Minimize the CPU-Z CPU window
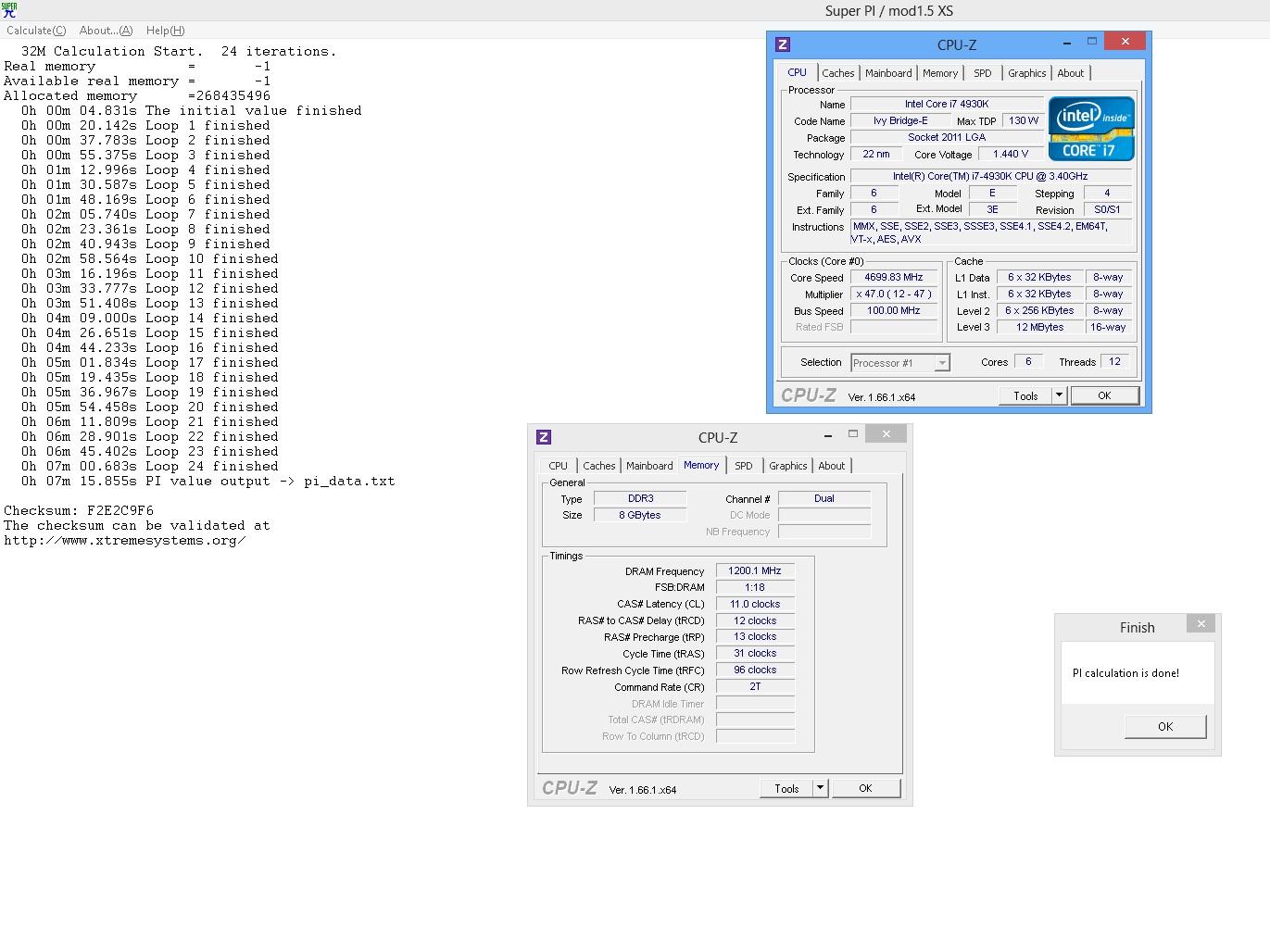Screen dimensions: 1270x952 (x=1066, y=42)
